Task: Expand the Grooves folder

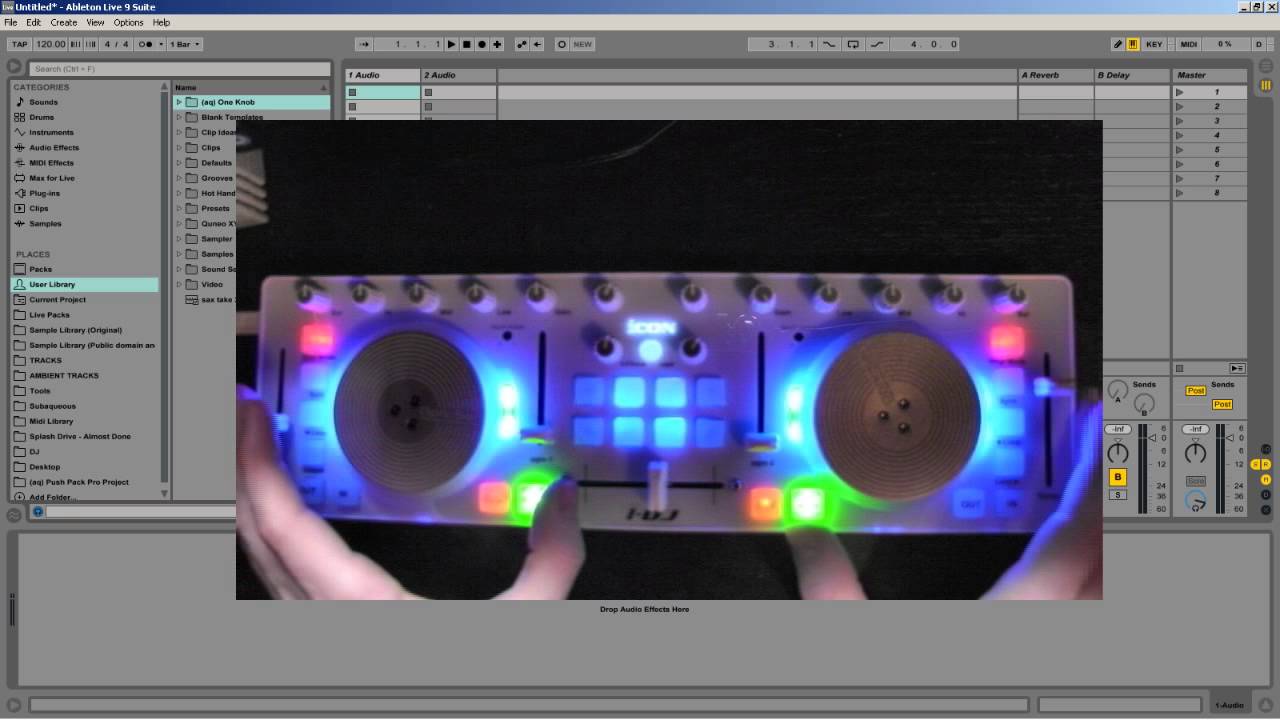Action: click(179, 178)
